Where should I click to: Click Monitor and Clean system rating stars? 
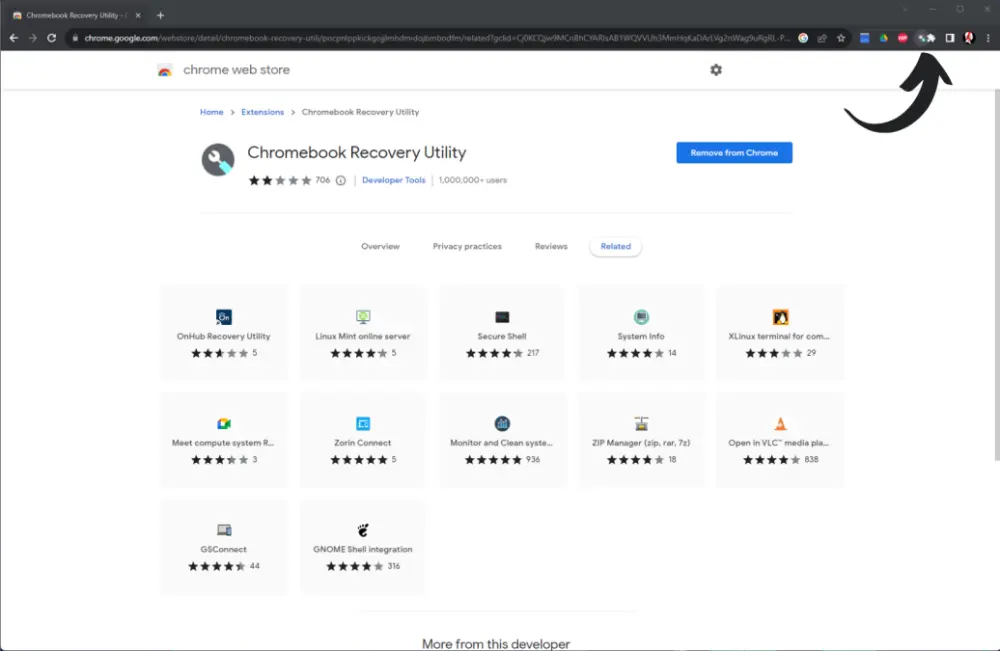493,460
